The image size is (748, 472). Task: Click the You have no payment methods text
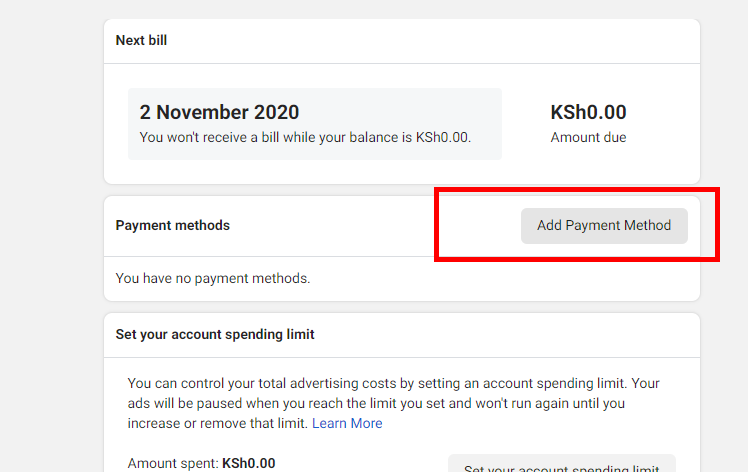(x=213, y=278)
